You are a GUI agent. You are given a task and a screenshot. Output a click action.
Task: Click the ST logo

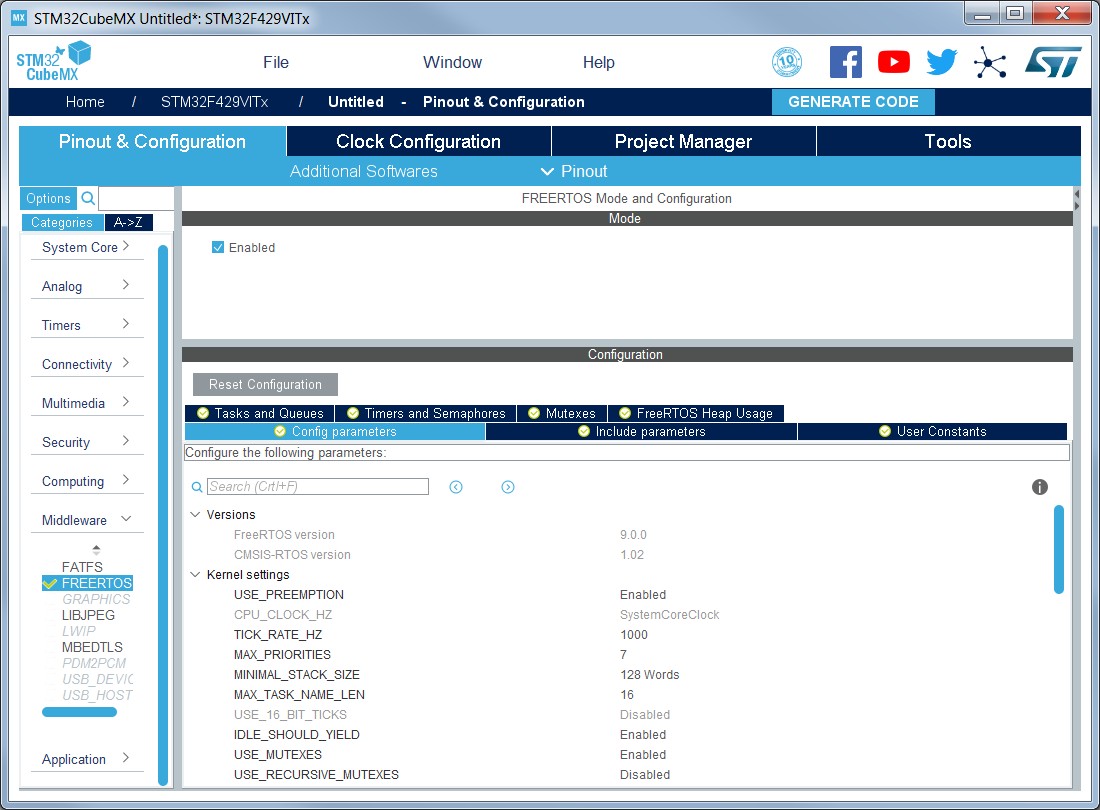tap(1053, 62)
